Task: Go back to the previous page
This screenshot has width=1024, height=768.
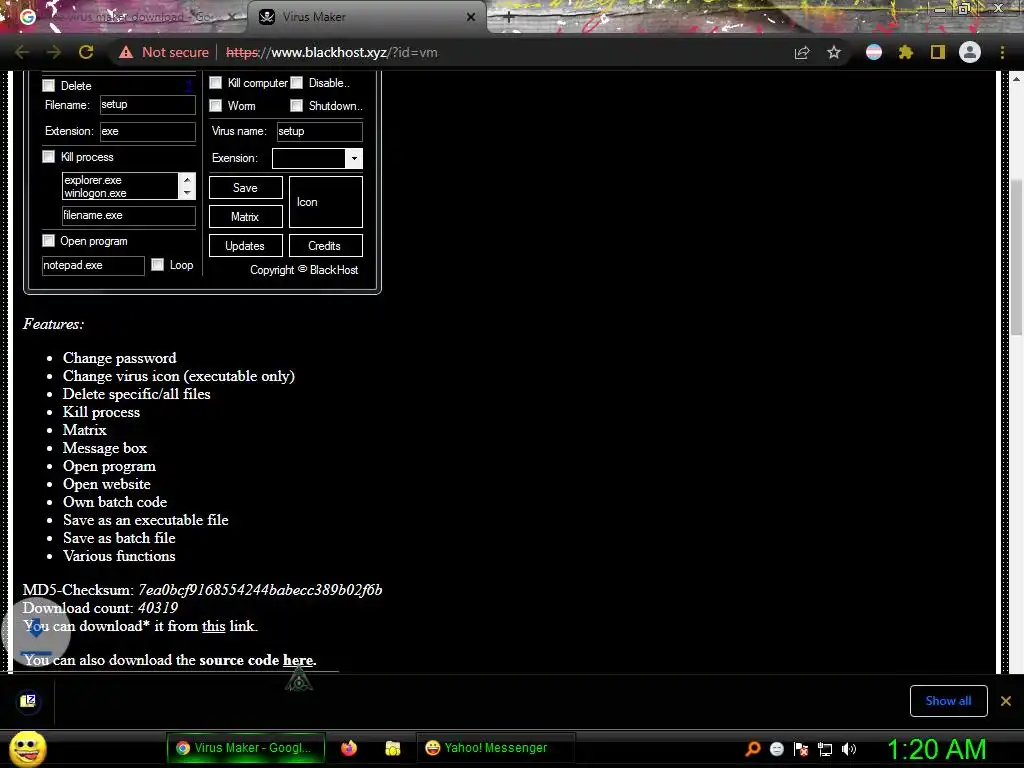Action: click(x=22, y=52)
